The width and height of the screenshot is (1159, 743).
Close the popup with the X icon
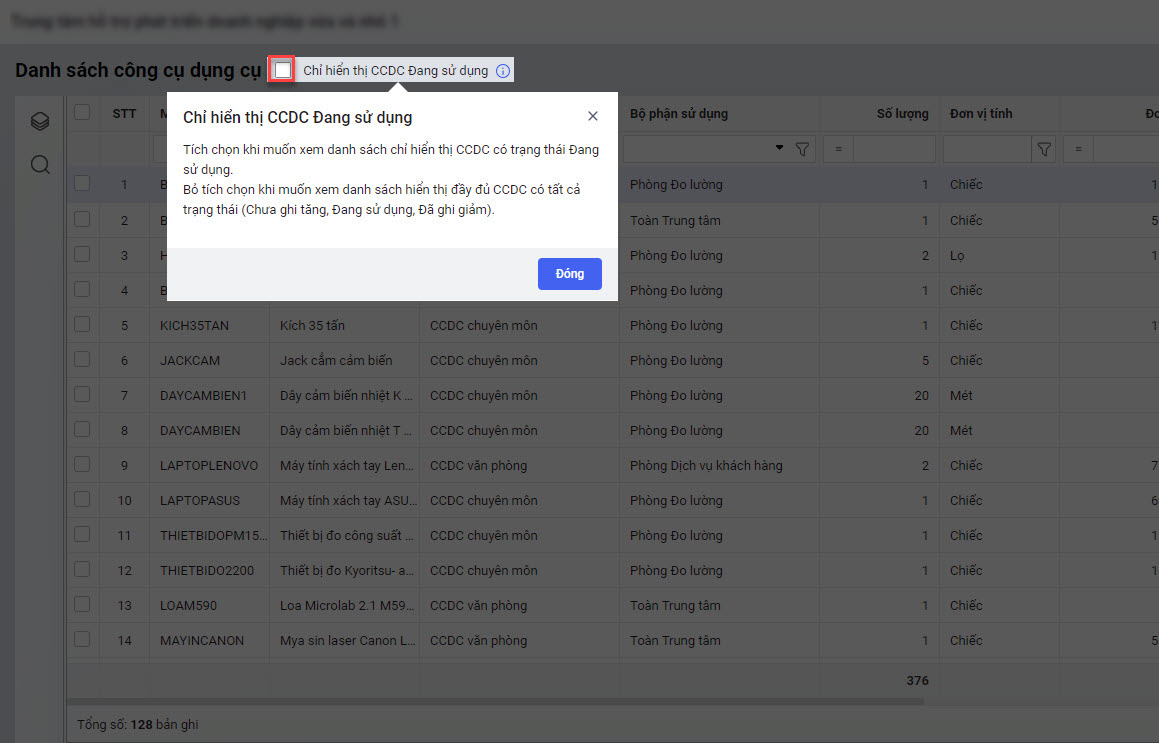[593, 116]
